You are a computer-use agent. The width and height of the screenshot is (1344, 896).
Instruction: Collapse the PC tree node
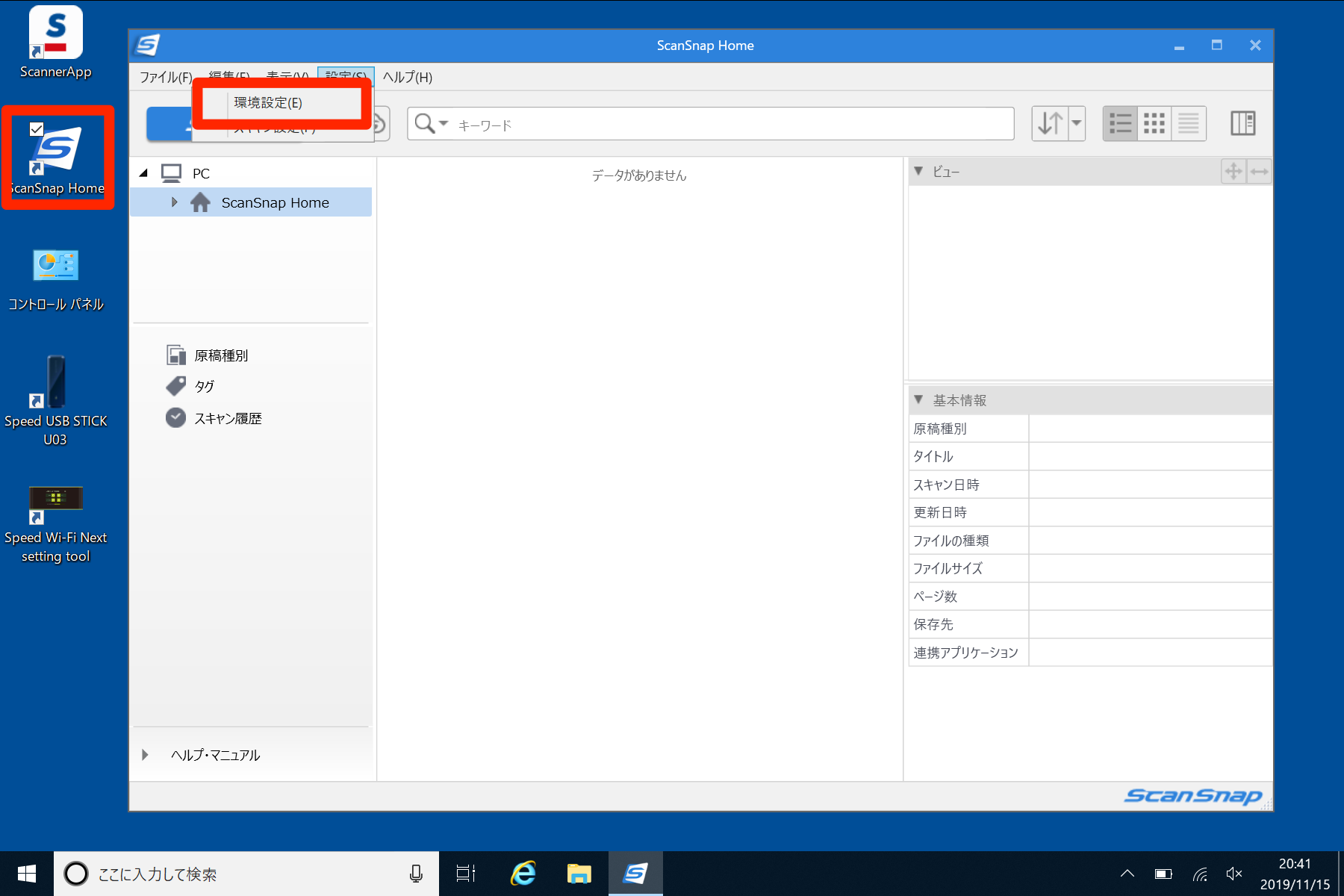(x=143, y=173)
